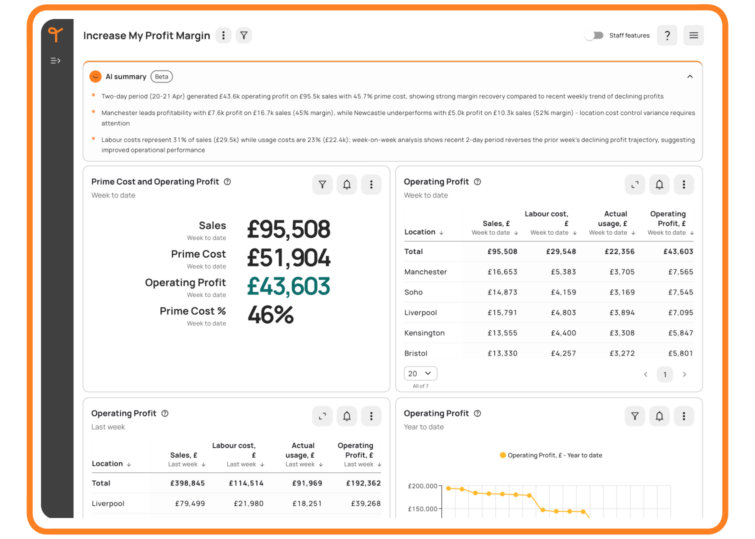Expand the Week to date Operating Profit table
This screenshot has height=539, width=755.
[634, 184]
